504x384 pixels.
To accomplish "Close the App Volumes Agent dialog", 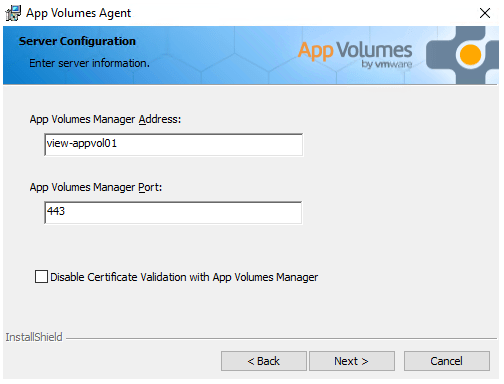I will 485,13.
